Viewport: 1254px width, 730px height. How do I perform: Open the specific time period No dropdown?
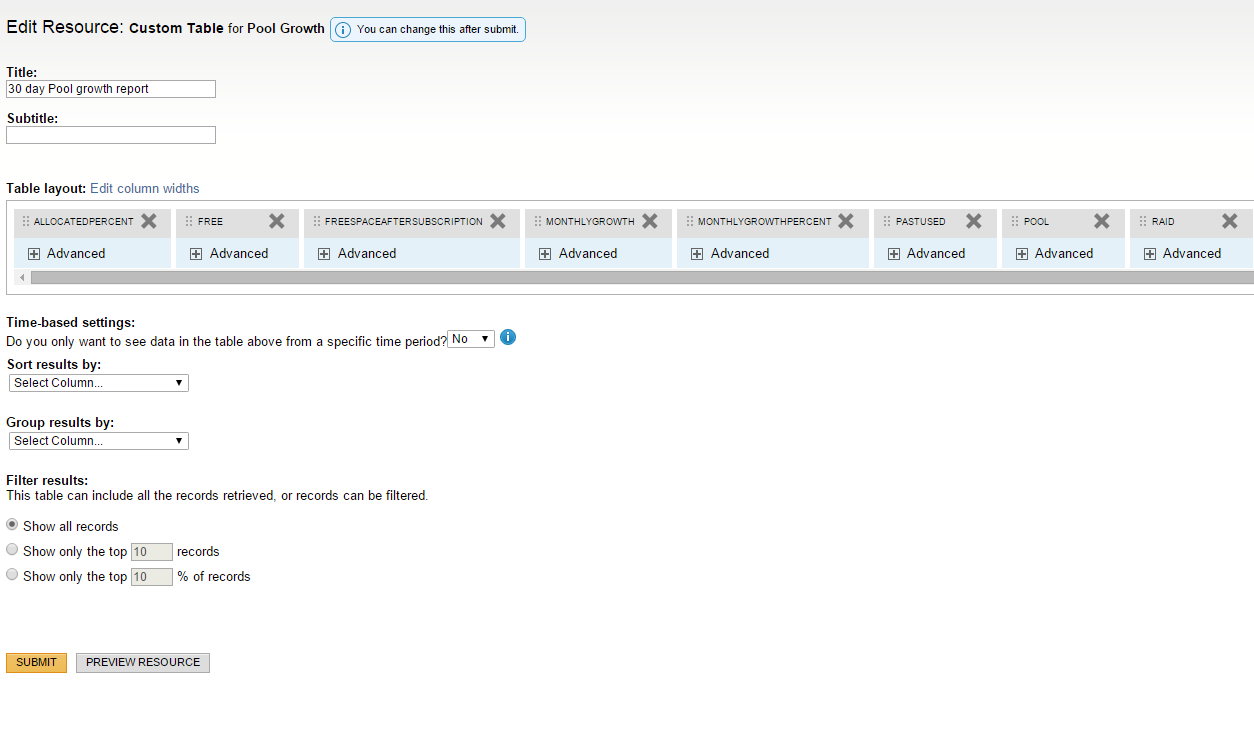[471, 339]
